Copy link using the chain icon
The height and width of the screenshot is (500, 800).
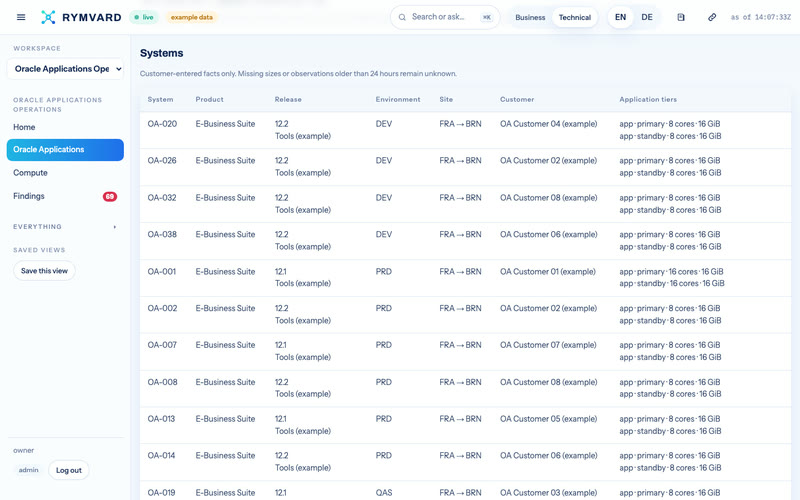(x=712, y=17)
